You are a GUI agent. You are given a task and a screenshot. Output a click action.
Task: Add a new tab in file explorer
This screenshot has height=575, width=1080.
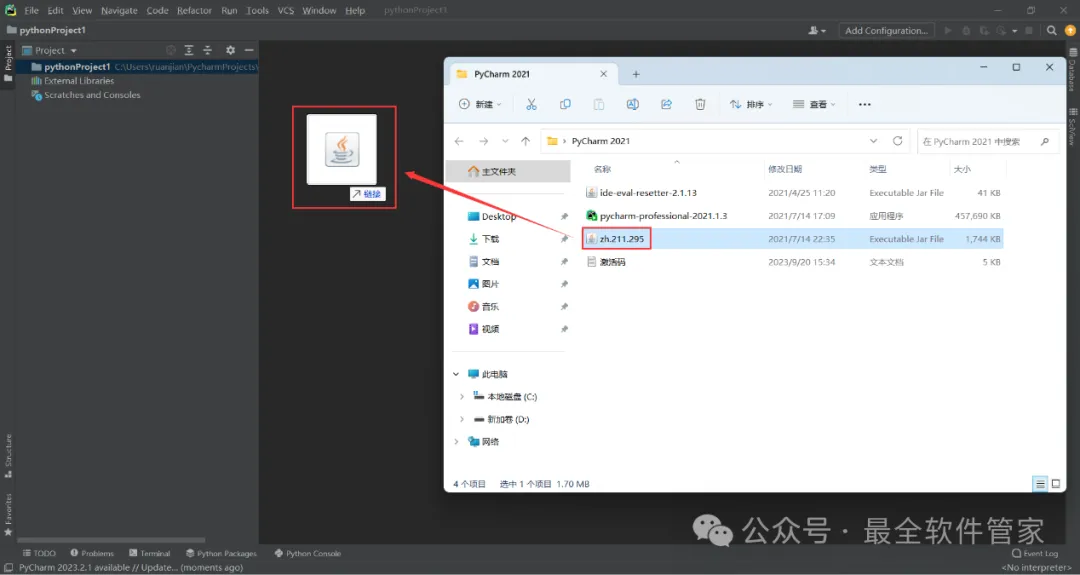tap(636, 74)
